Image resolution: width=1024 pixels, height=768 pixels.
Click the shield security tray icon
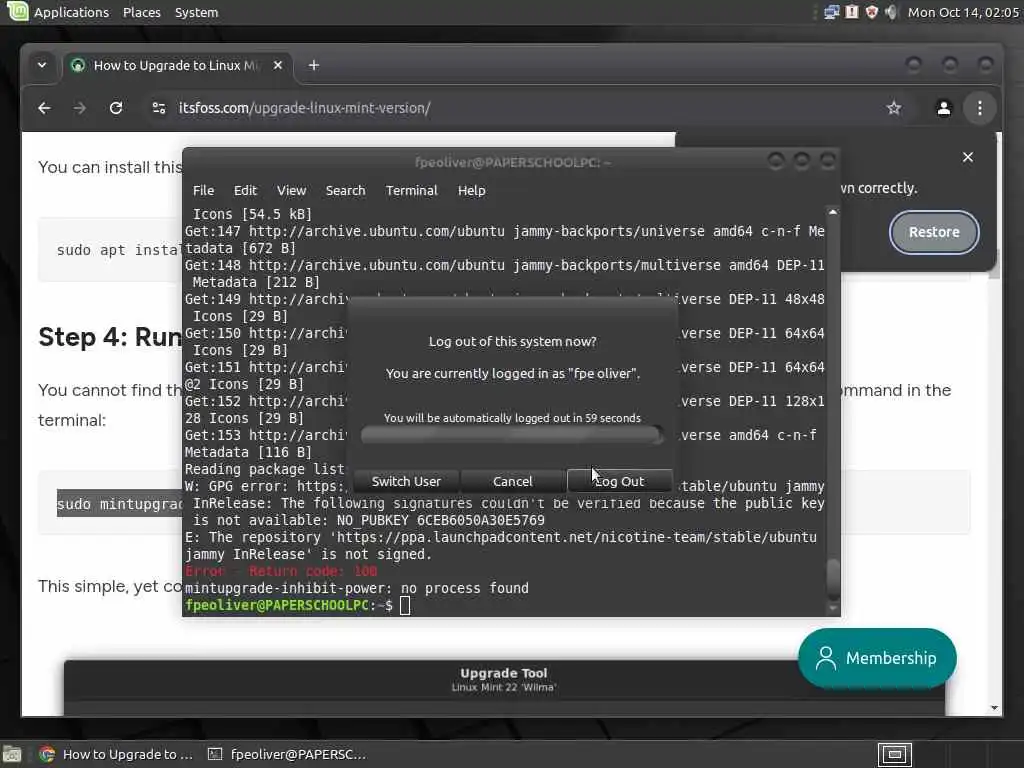[871, 12]
